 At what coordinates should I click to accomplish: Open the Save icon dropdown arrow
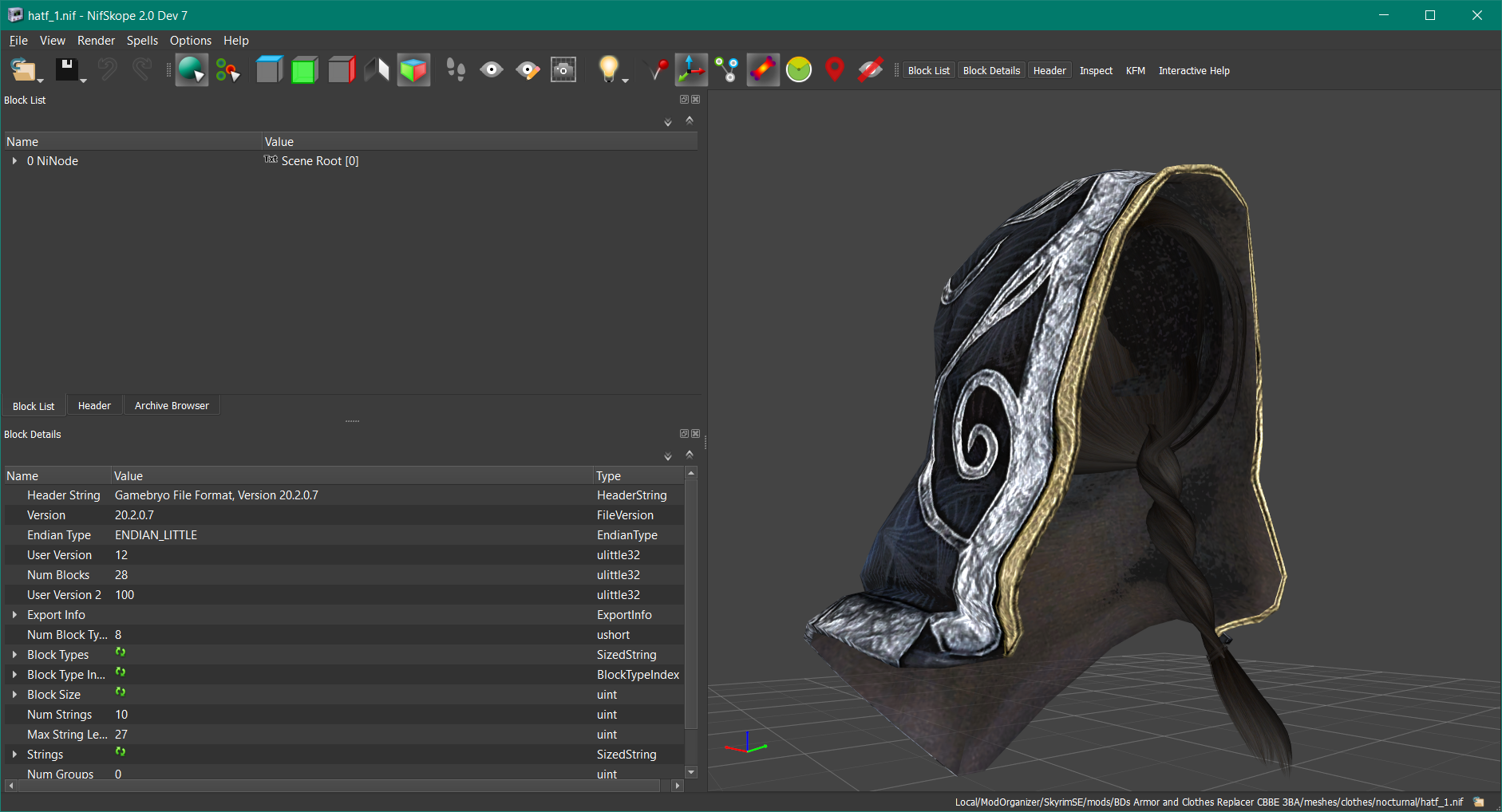pyautogui.click(x=83, y=81)
